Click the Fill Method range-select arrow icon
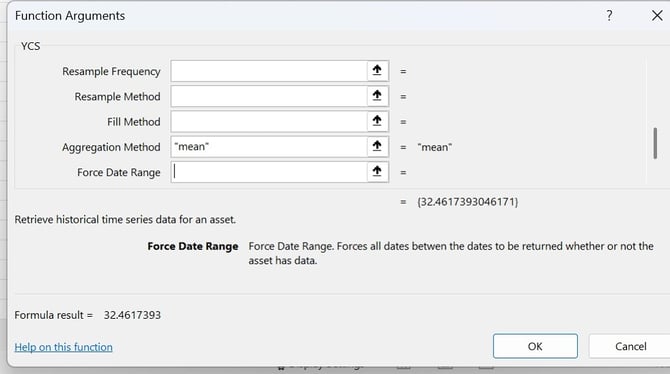 pyautogui.click(x=377, y=121)
